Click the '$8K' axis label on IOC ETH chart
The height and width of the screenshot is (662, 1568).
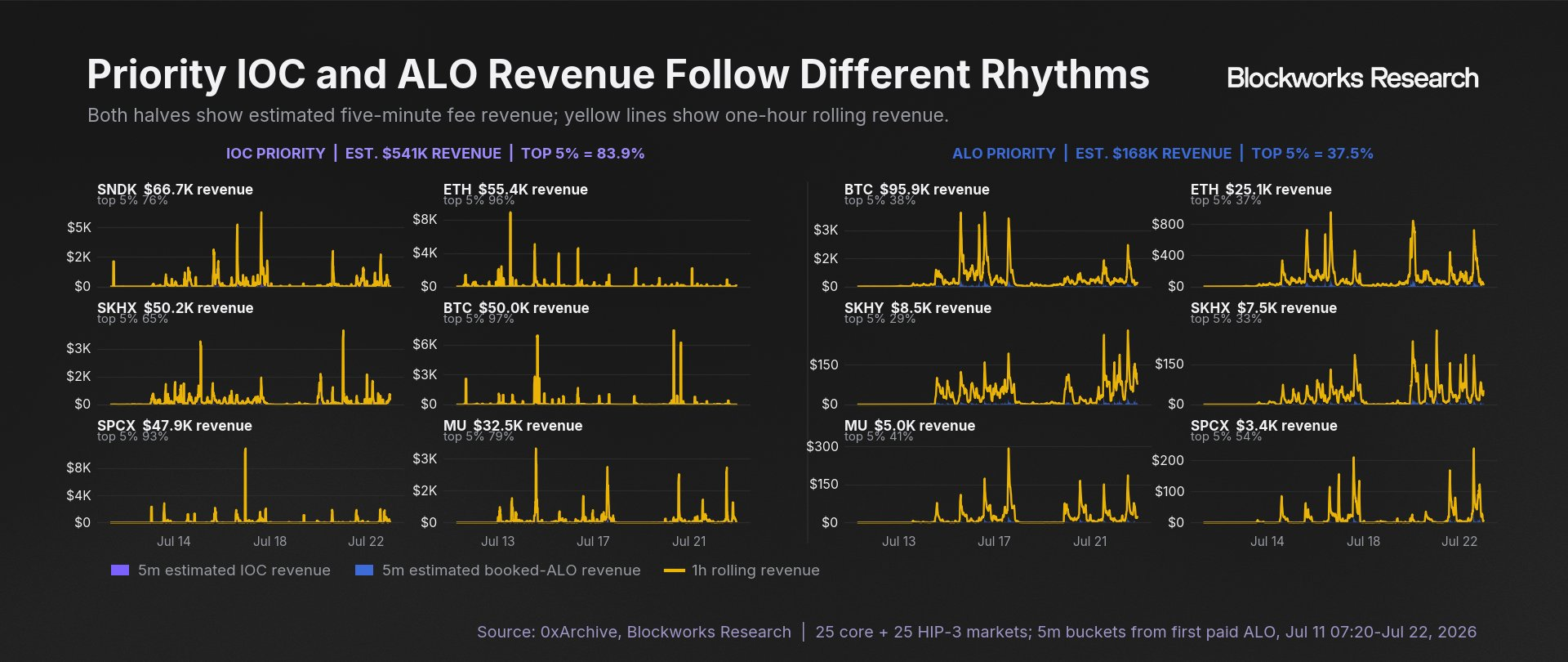[x=425, y=219]
